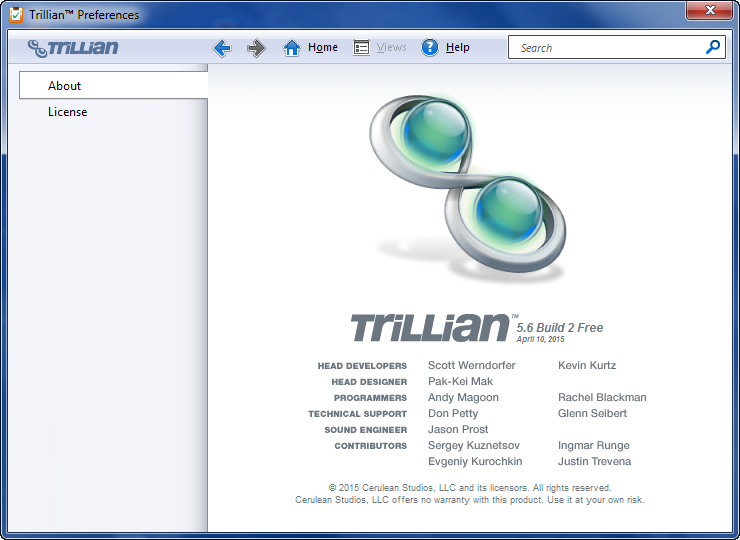Click the name Rachel Blackman

coord(602,397)
